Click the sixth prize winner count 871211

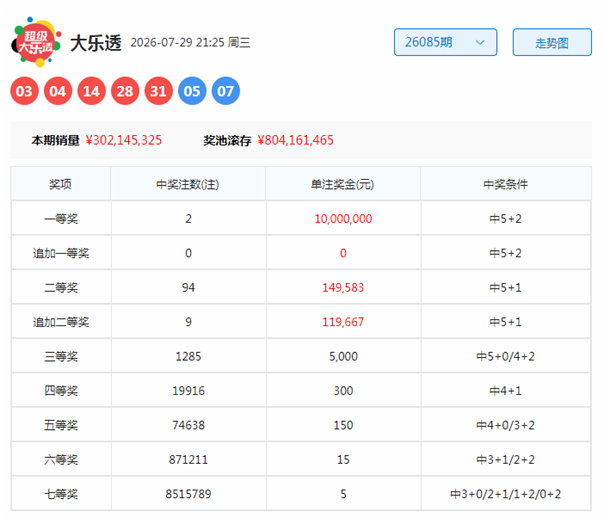188,460
